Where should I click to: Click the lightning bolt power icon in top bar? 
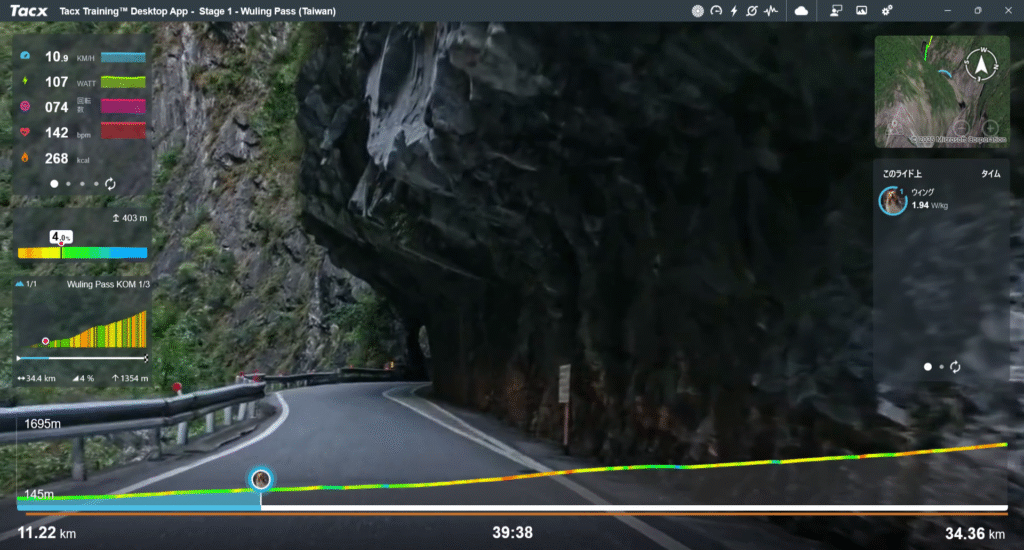click(x=734, y=10)
